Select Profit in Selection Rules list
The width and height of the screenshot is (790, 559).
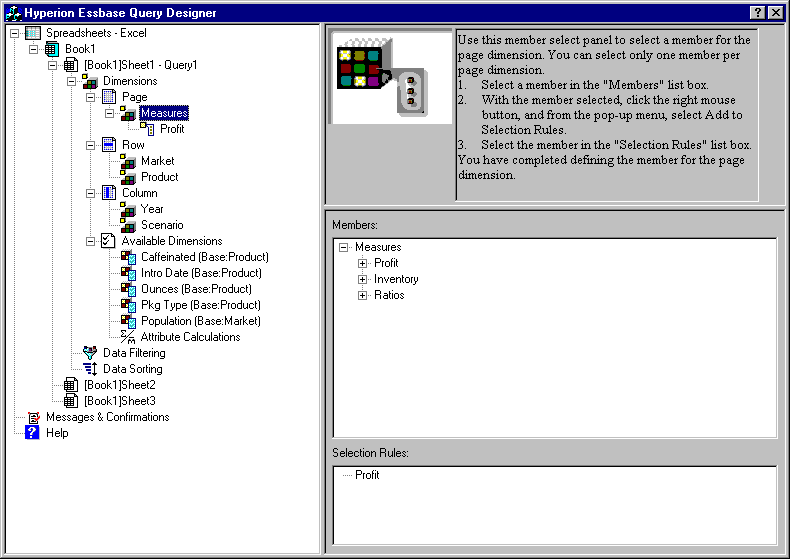click(x=367, y=475)
